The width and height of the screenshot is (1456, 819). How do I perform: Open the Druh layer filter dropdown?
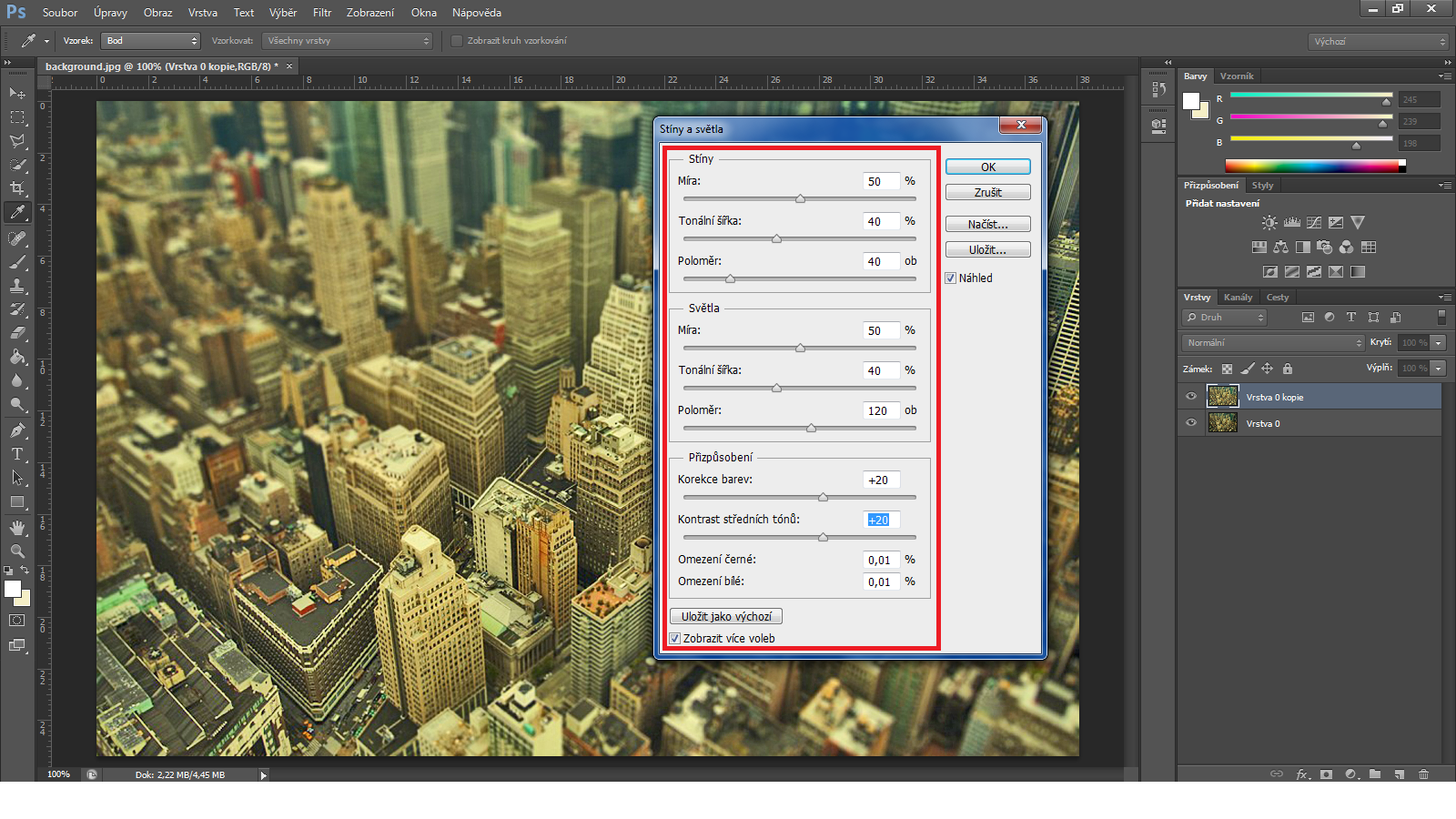pos(1225,318)
